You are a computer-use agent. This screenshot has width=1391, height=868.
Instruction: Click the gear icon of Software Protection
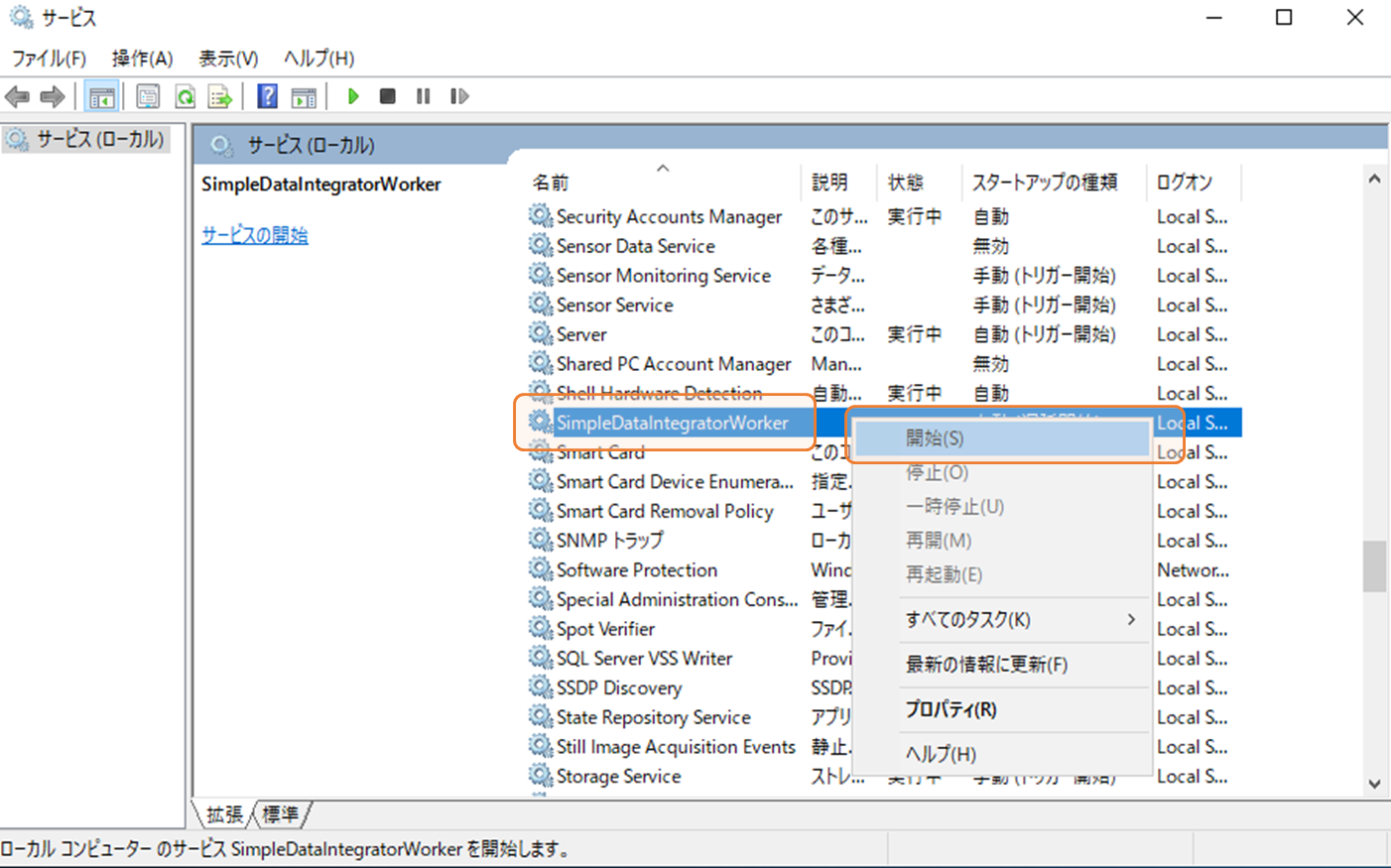click(540, 569)
